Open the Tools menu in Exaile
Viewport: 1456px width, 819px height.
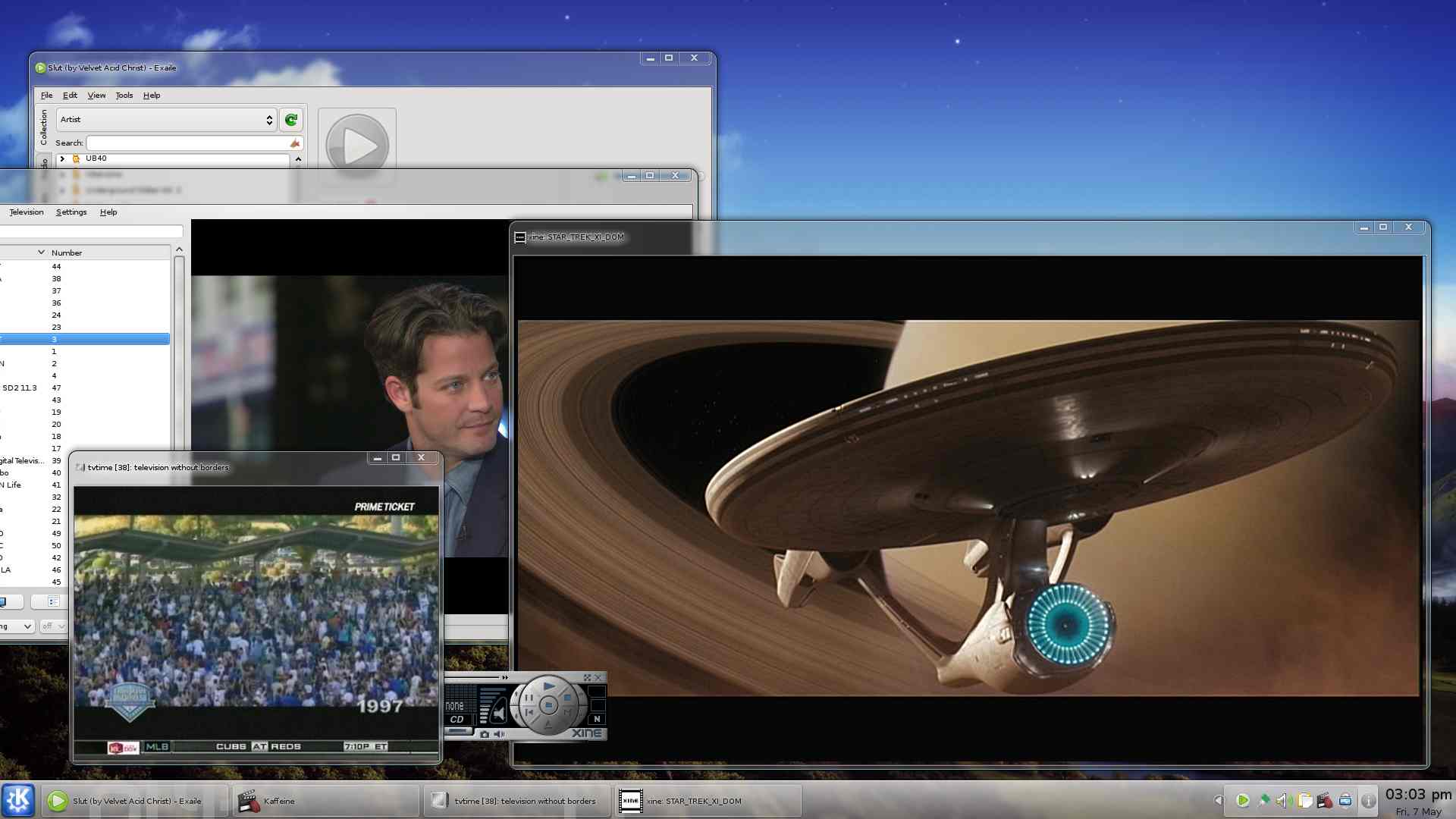[124, 96]
